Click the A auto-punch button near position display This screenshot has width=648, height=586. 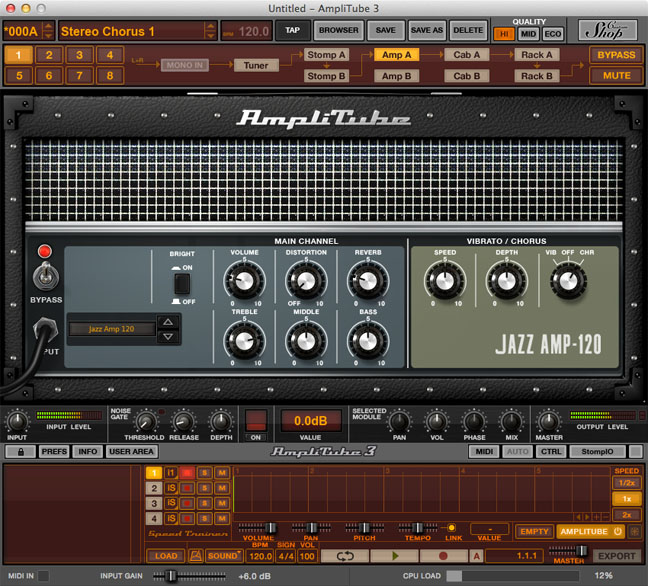click(476, 556)
